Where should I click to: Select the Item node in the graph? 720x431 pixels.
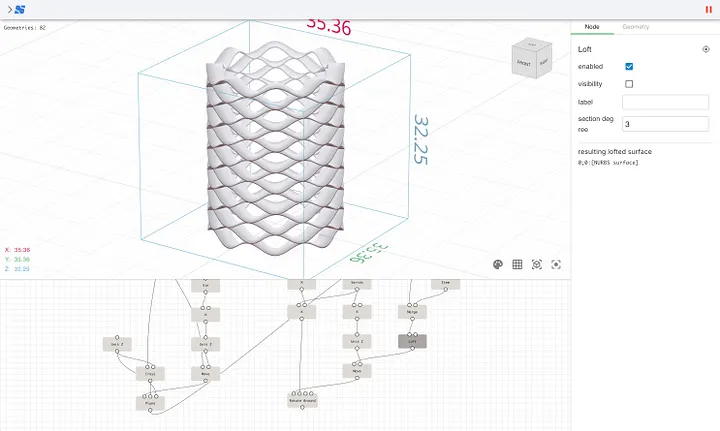(445, 283)
